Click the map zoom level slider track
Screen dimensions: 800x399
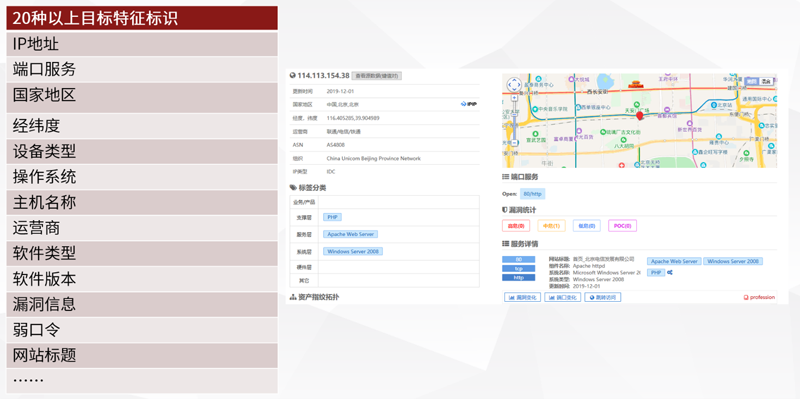click(514, 120)
